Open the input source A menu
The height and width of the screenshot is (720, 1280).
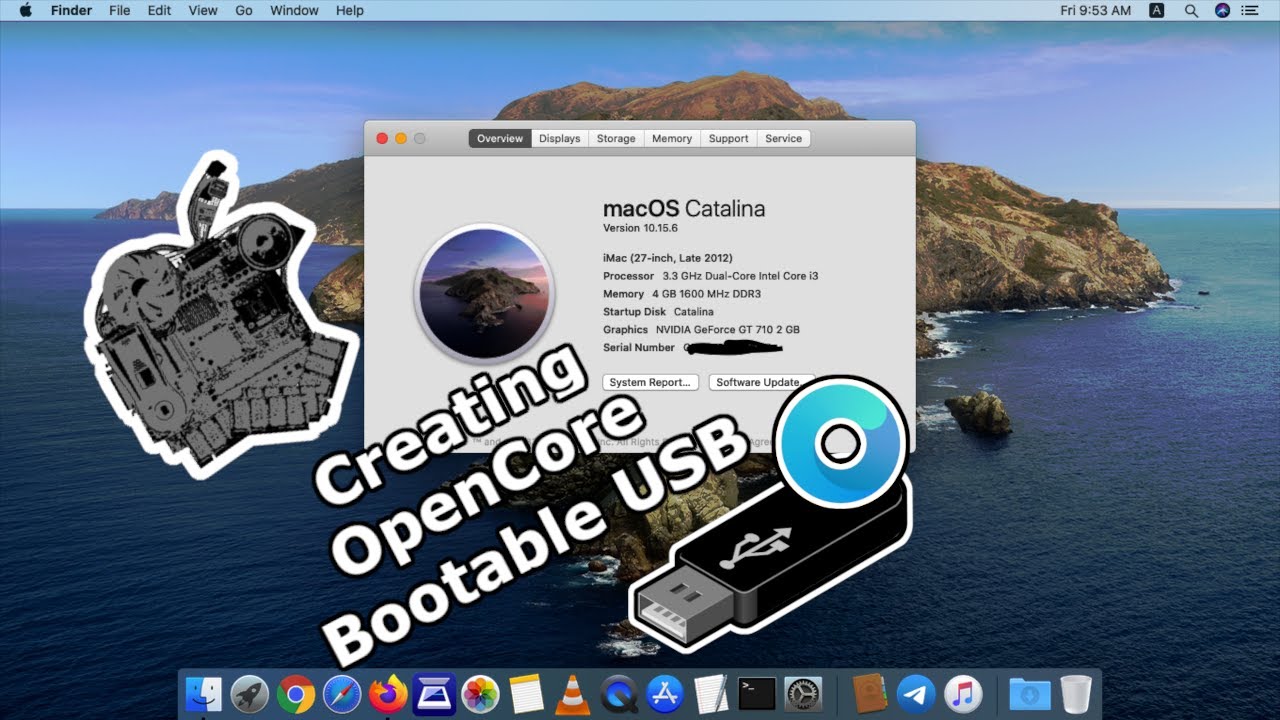tap(1157, 10)
